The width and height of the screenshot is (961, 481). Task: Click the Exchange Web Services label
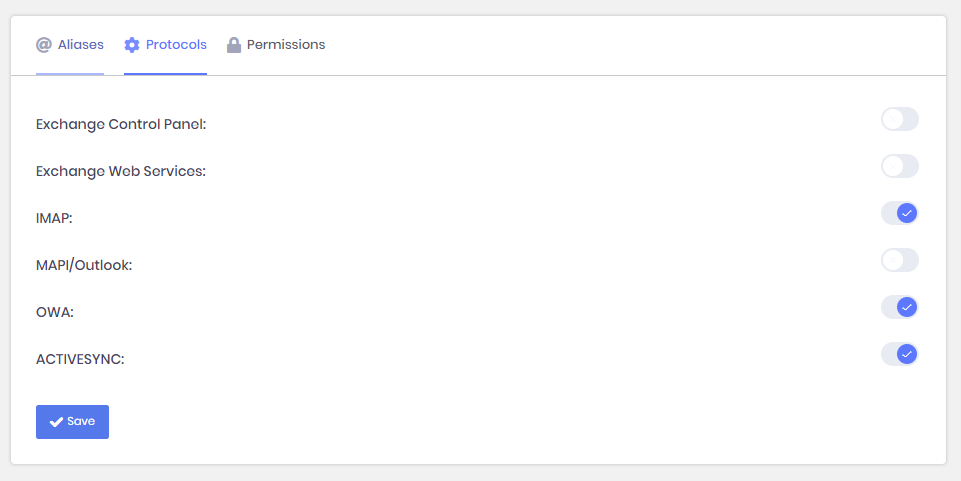point(121,171)
